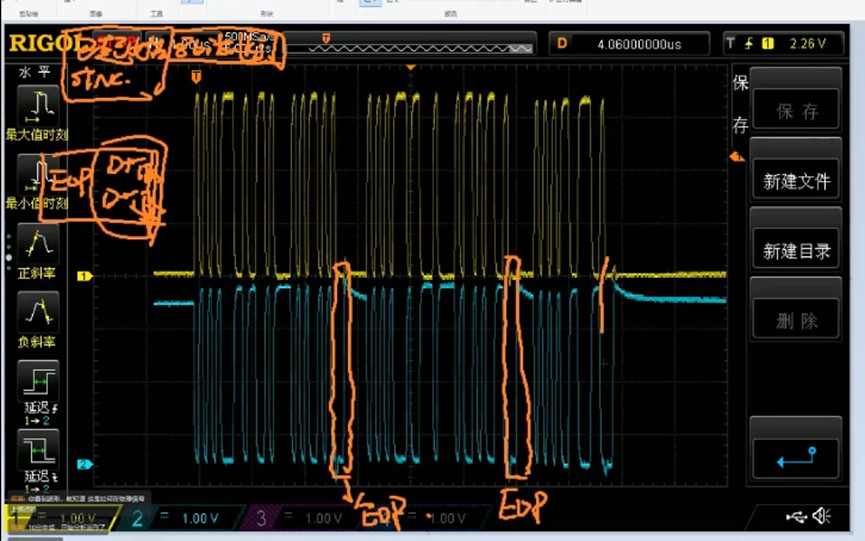Open the trigger level 2.26 V settings

[782, 44]
